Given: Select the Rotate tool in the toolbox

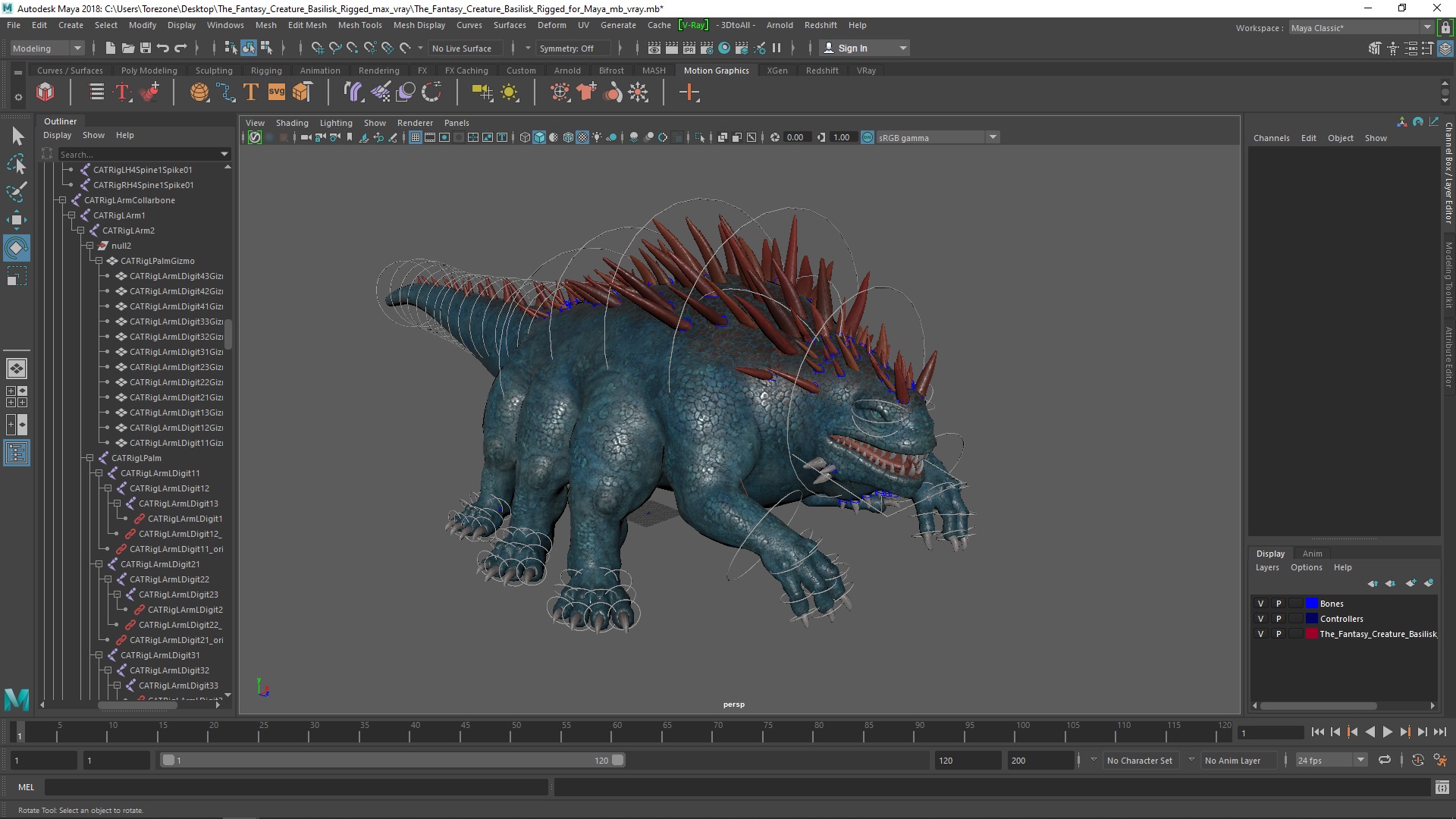Looking at the screenshot, I should [x=16, y=248].
